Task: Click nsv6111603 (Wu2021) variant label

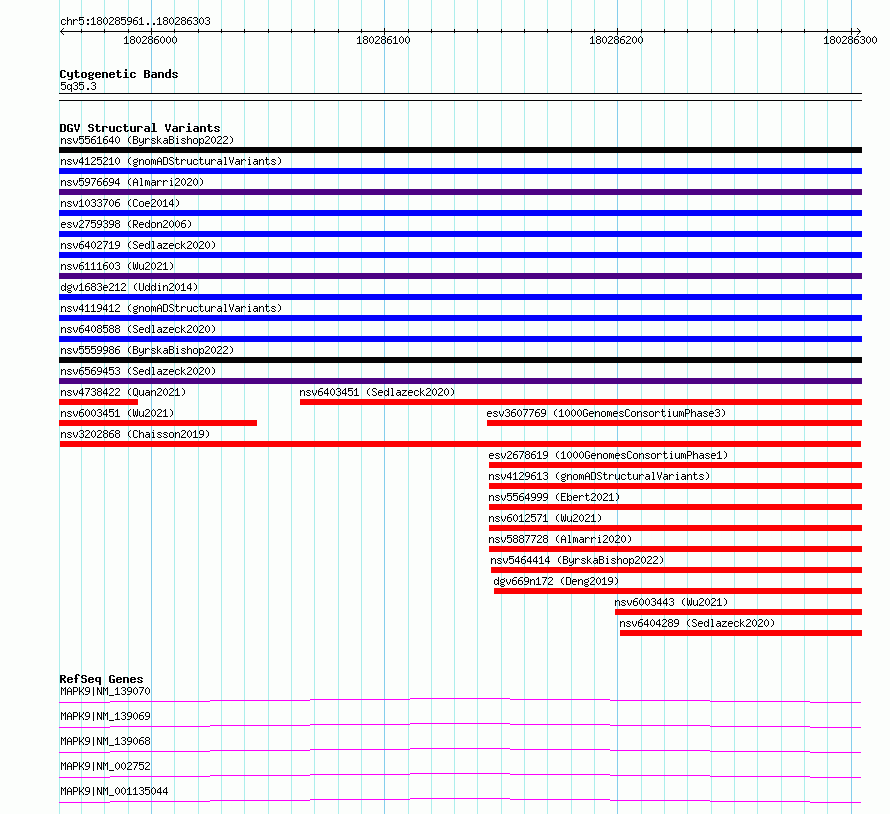Action: click(117, 266)
